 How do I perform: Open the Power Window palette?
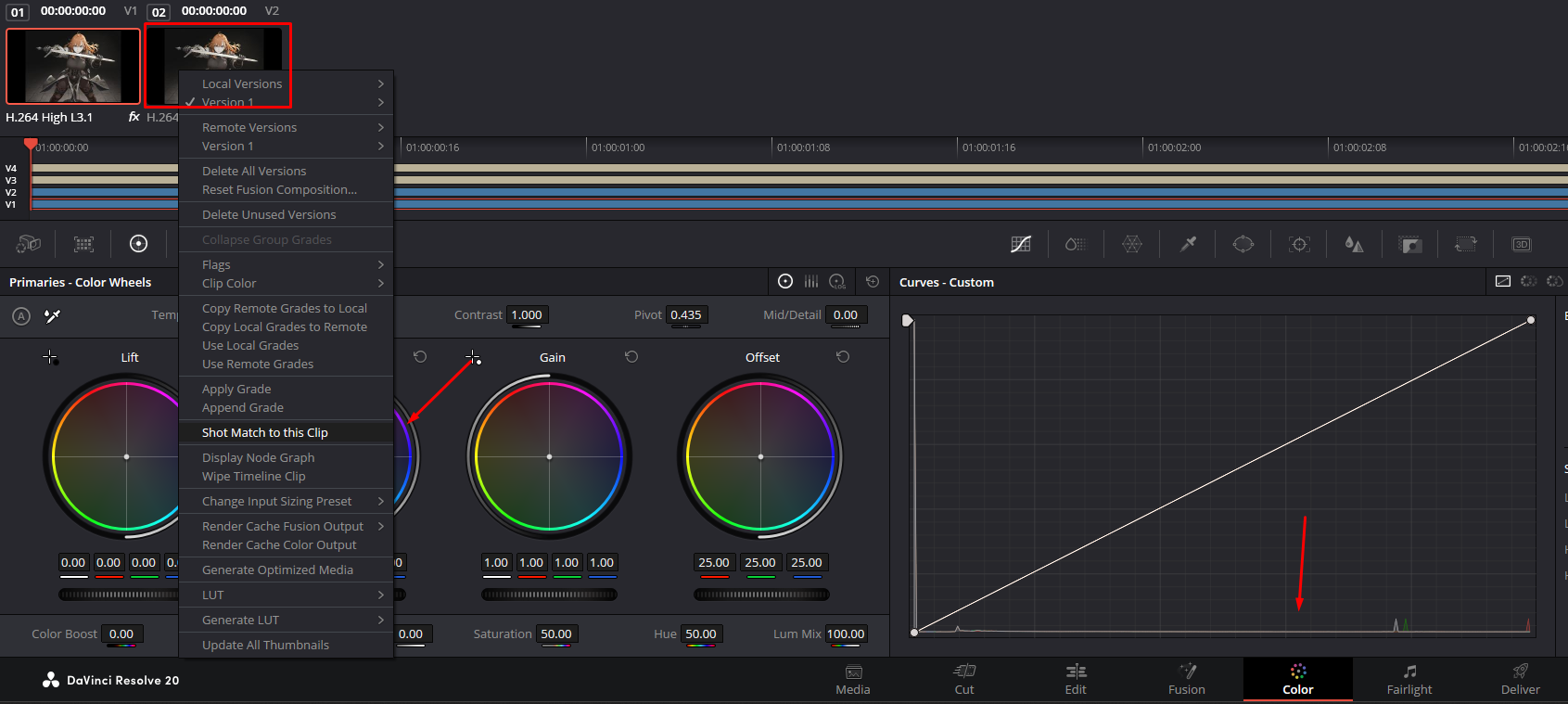(1243, 244)
